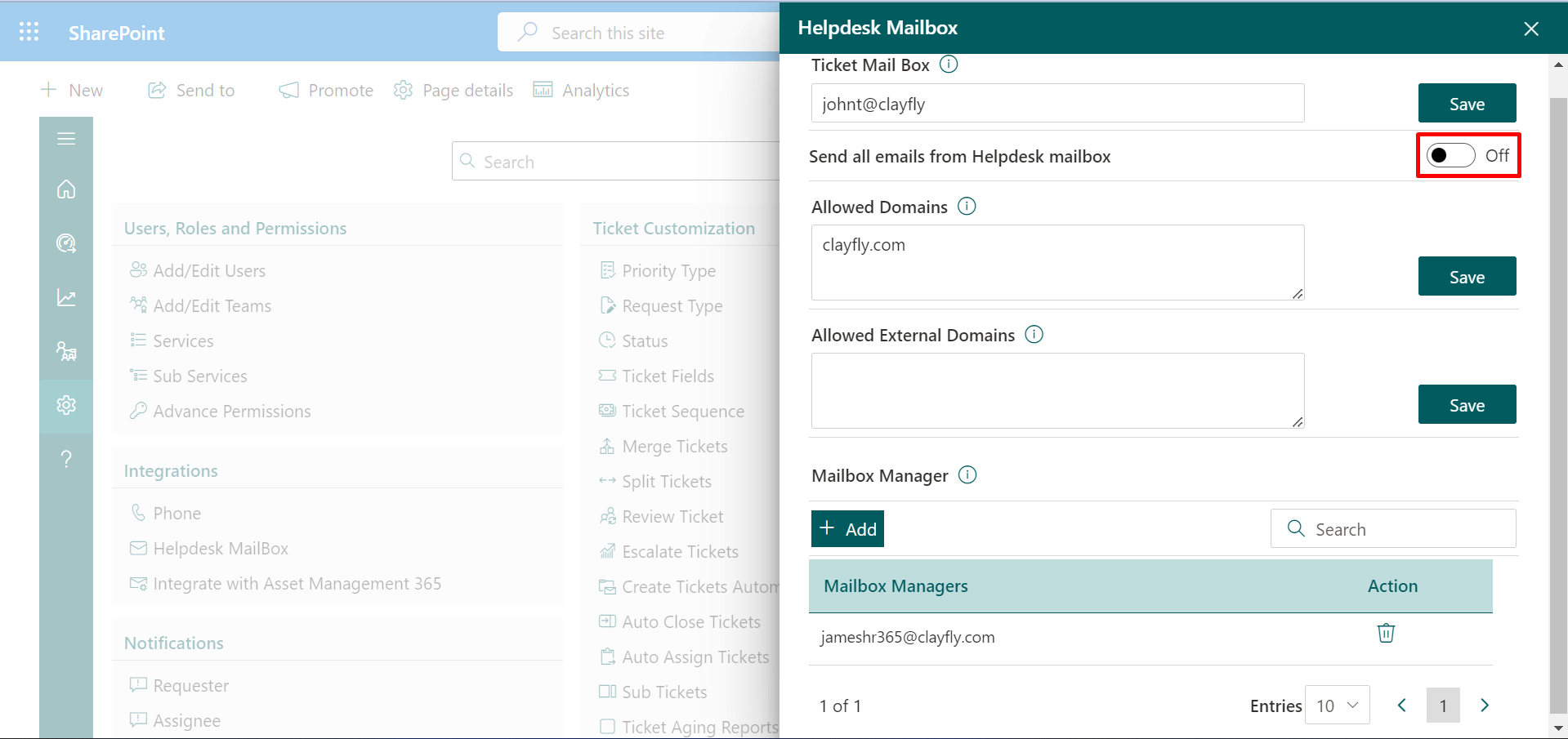Show Ticket Mail Box info tooltip
The image size is (1568, 739).
click(949, 64)
